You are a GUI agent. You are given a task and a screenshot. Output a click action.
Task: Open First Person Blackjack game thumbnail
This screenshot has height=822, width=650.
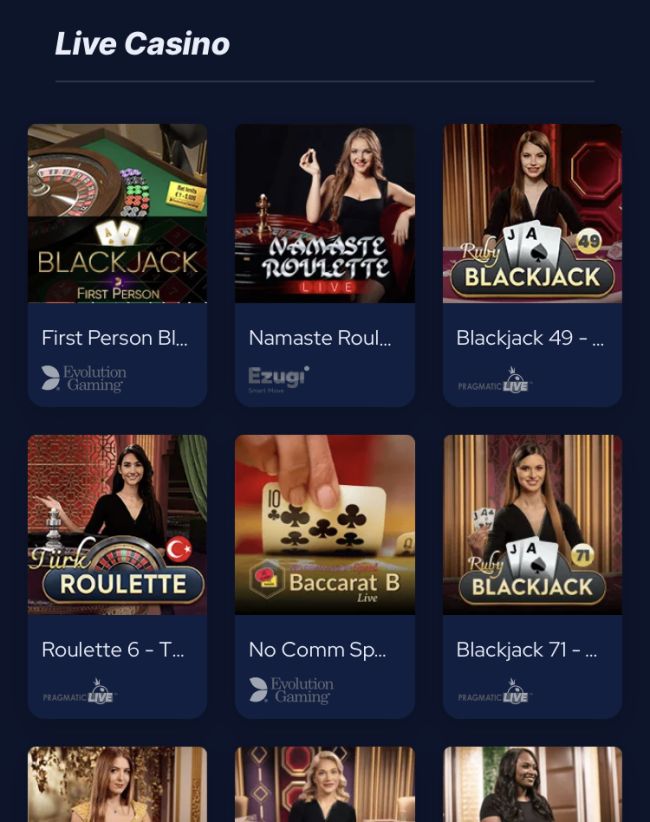117,213
